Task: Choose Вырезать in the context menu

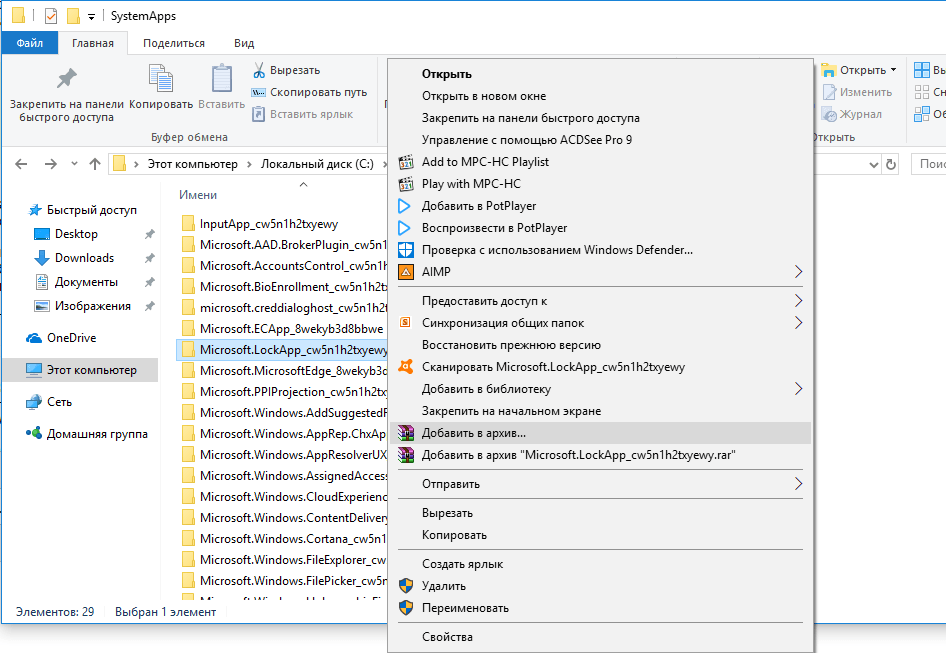Action: click(x=600, y=512)
